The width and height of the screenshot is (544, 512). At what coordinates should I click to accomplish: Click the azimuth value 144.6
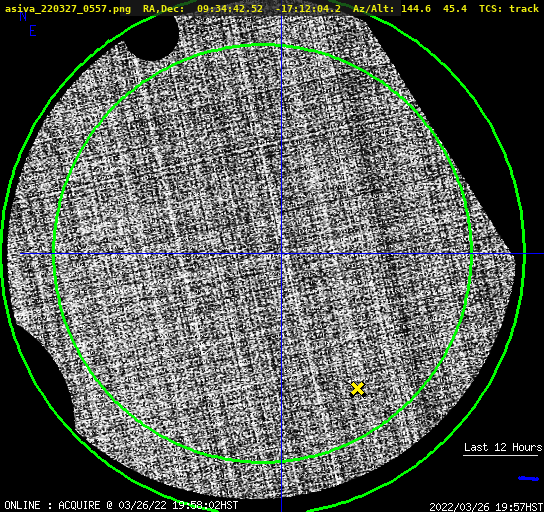coord(416,8)
